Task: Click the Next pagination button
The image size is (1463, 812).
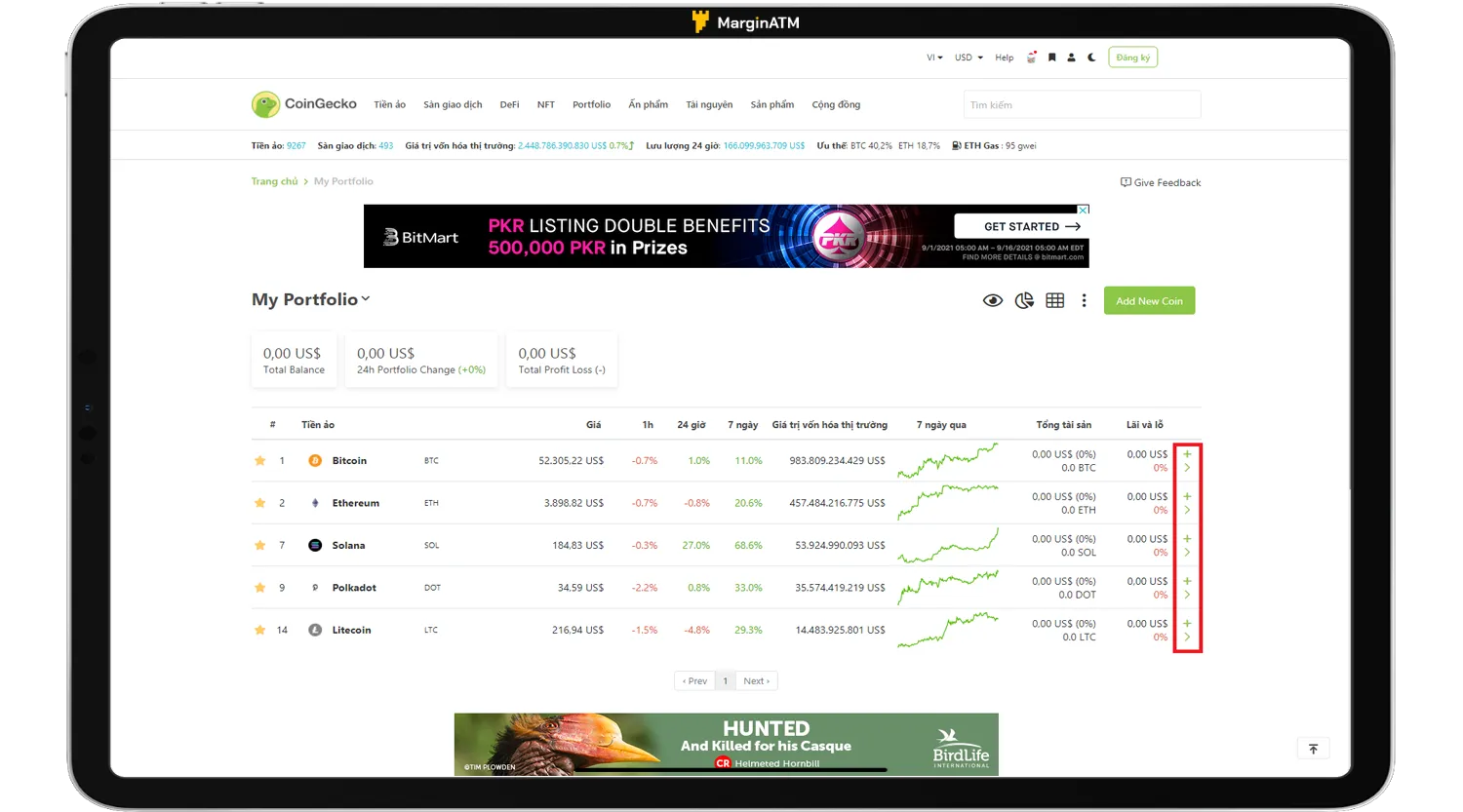Action: pos(756,680)
